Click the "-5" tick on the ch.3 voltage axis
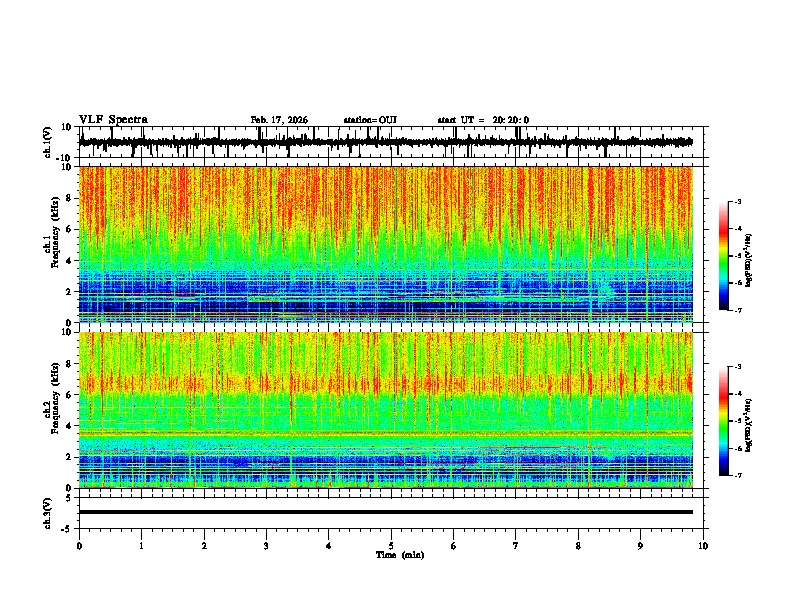 pyautogui.click(x=67, y=529)
